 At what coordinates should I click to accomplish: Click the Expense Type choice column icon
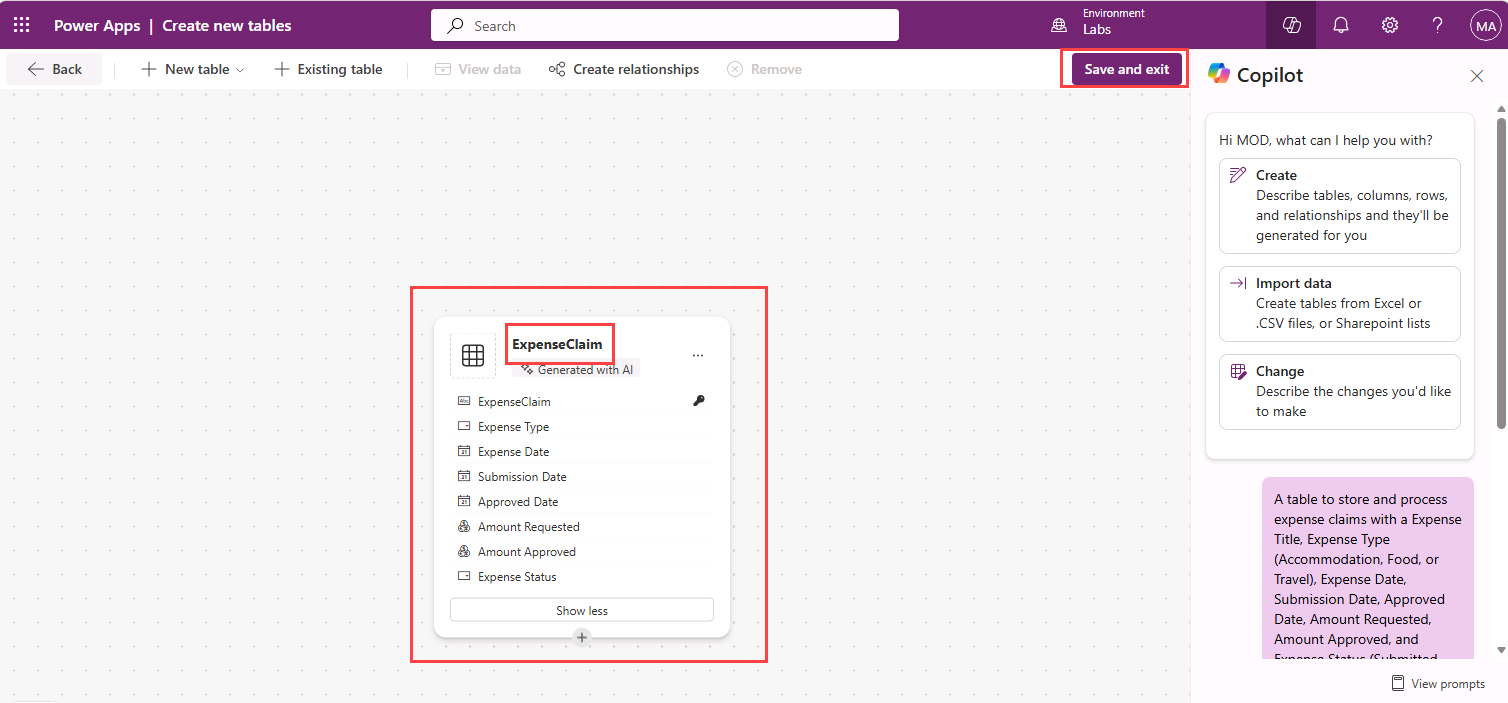click(x=464, y=426)
